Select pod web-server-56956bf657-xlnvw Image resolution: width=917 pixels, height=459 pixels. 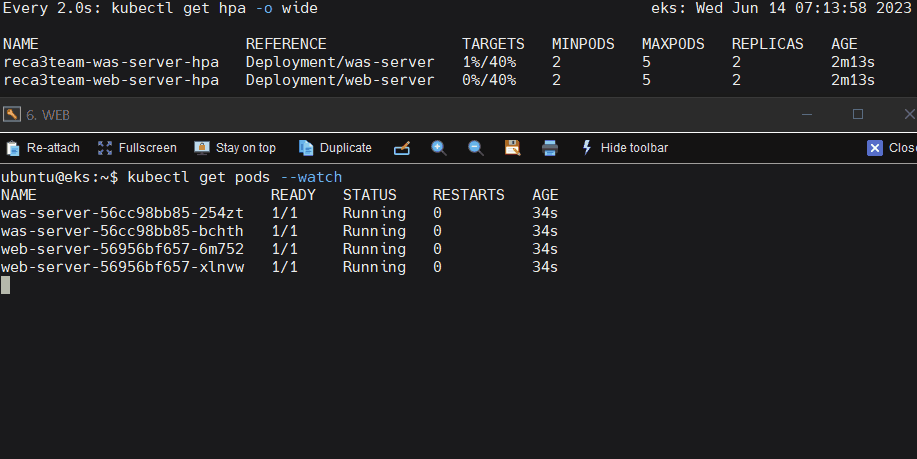pos(122,267)
